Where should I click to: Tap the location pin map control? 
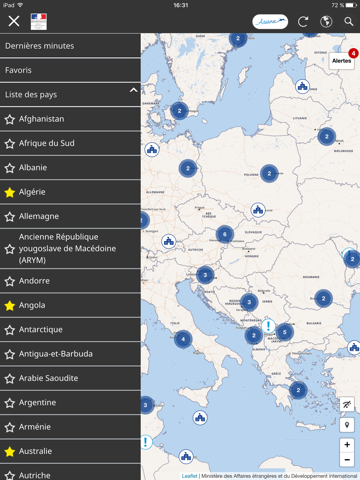pos(347,425)
